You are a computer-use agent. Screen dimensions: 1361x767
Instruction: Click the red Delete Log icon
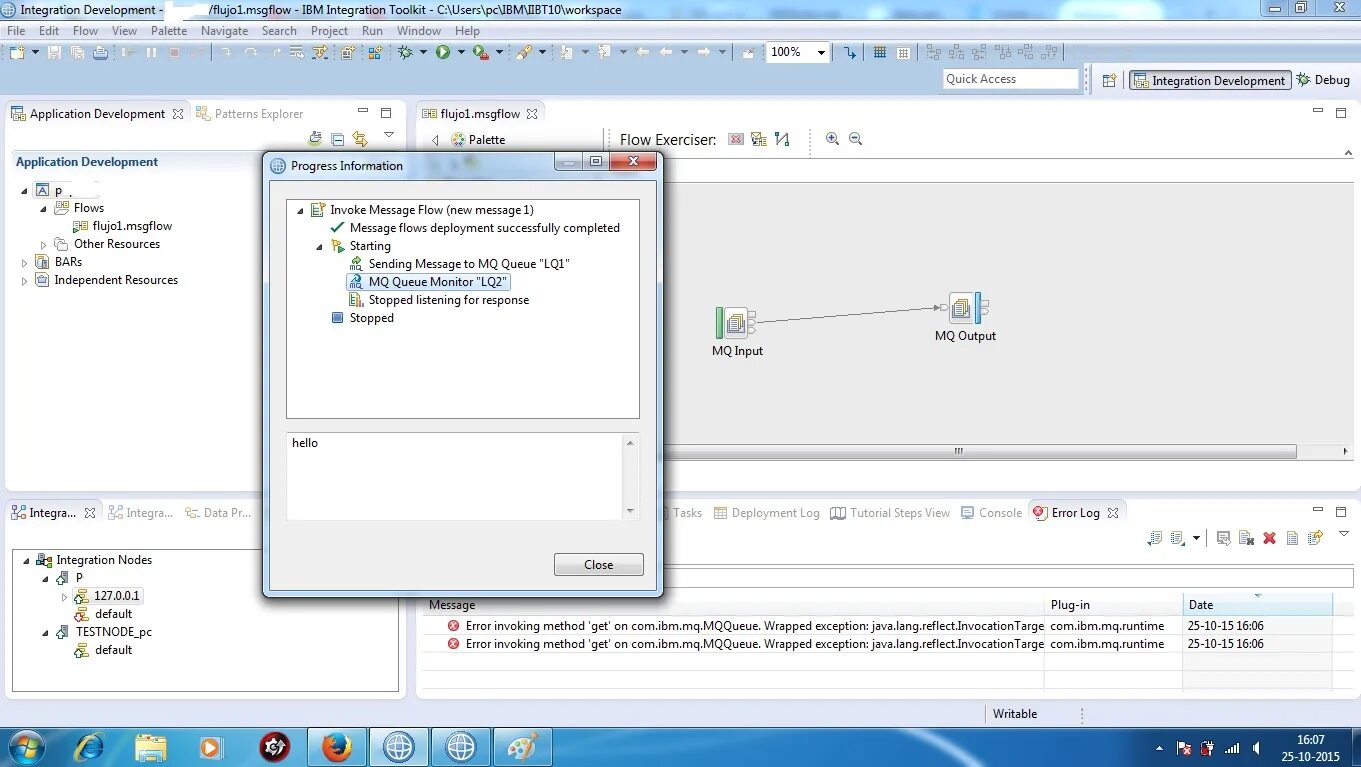(1269, 538)
